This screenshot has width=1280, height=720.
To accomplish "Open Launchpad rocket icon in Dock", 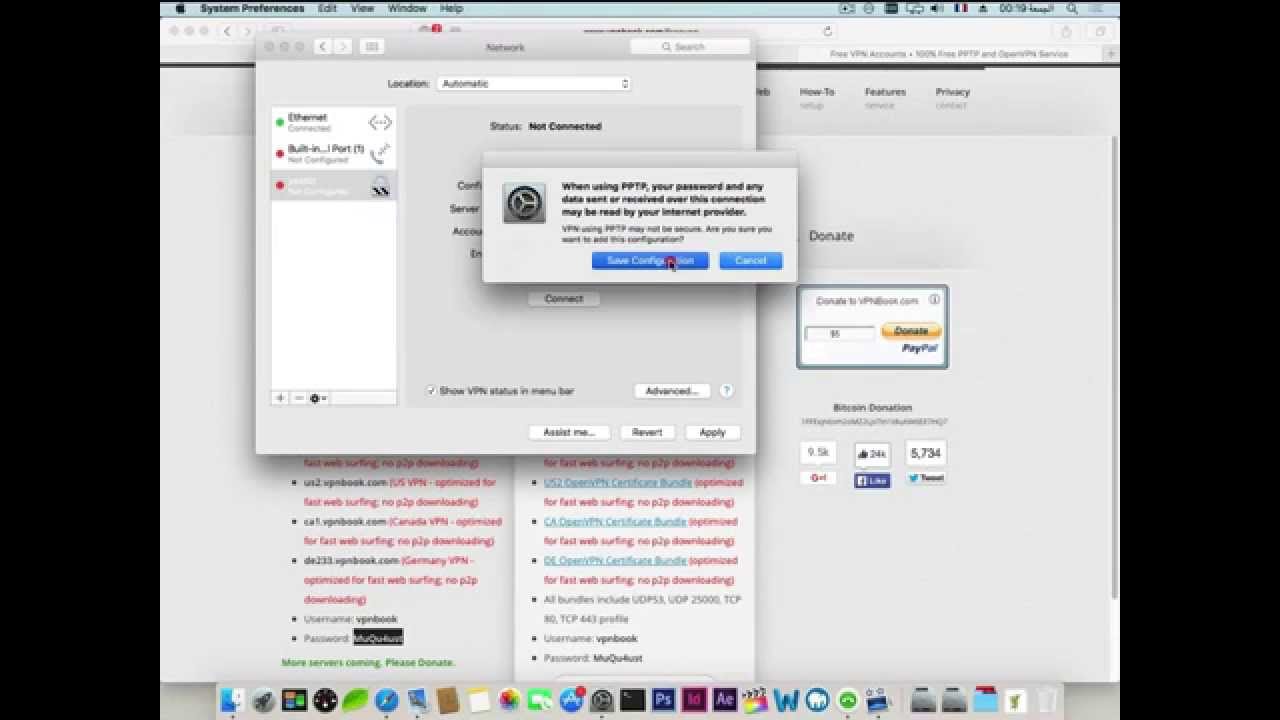I will click(x=263, y=700).
